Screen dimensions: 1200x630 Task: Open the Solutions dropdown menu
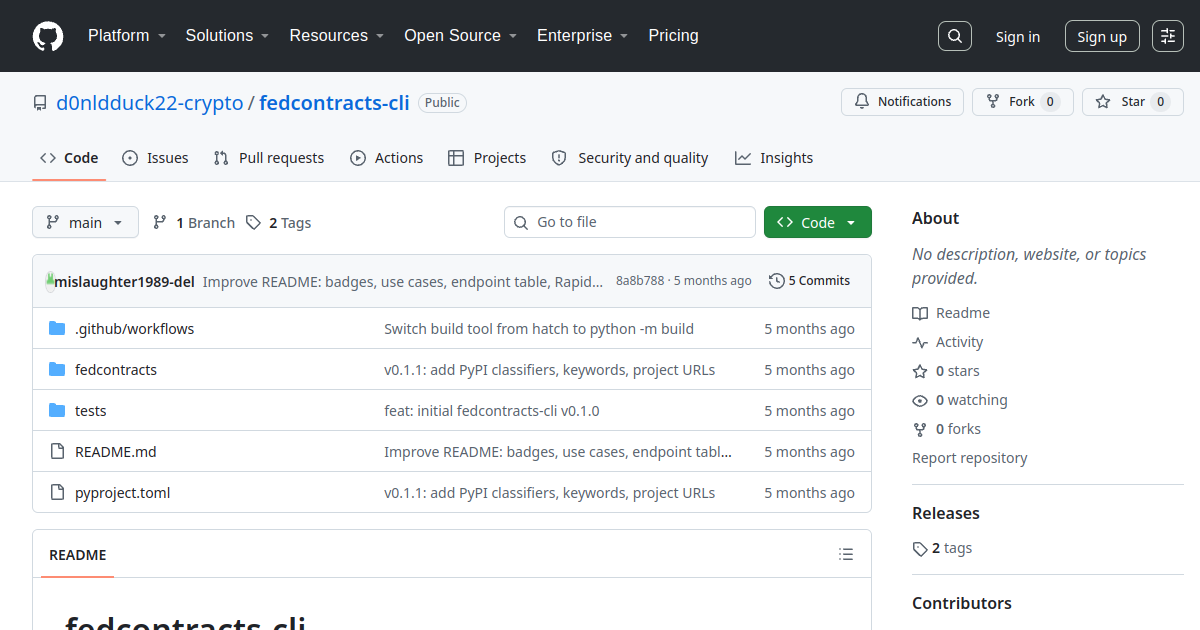tap(227, 36)
